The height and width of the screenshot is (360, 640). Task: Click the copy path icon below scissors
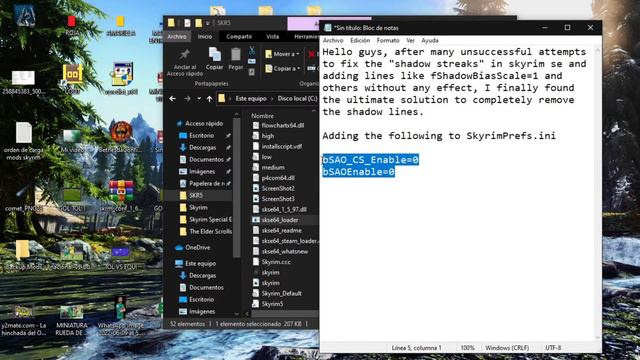tap(252, 61)
